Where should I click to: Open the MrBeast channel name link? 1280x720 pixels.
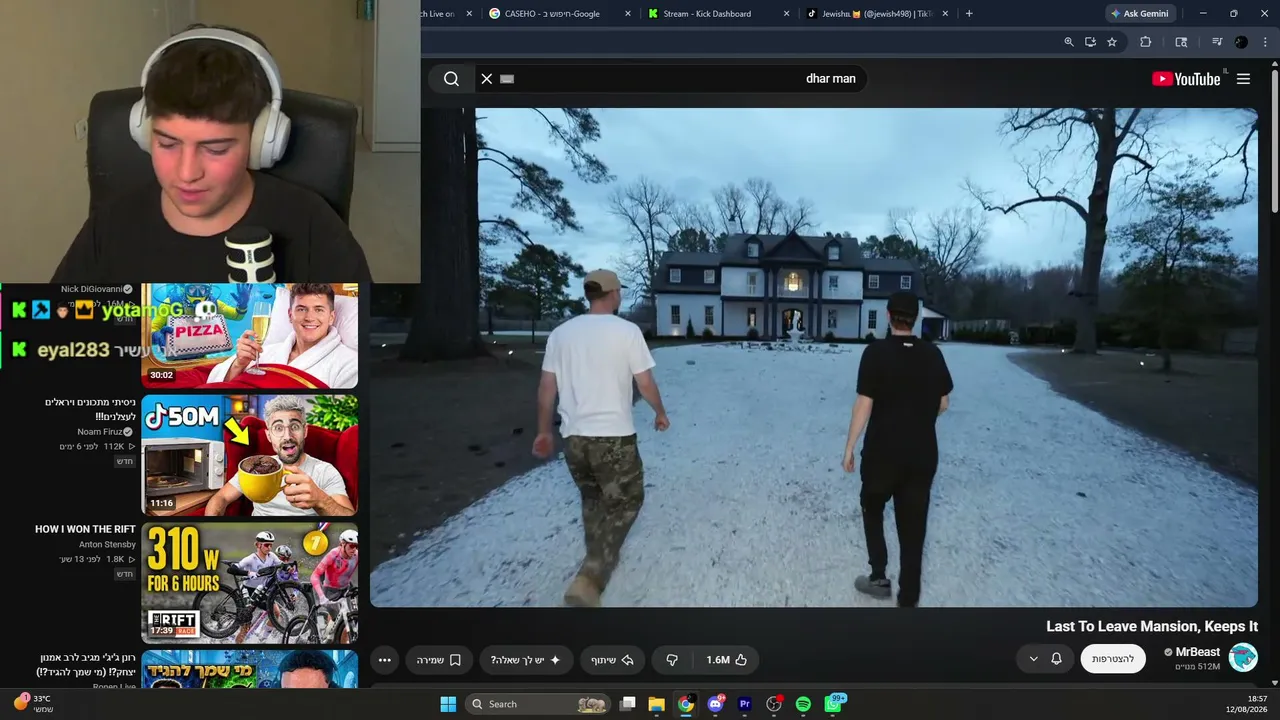click(x=1198, y=652)
